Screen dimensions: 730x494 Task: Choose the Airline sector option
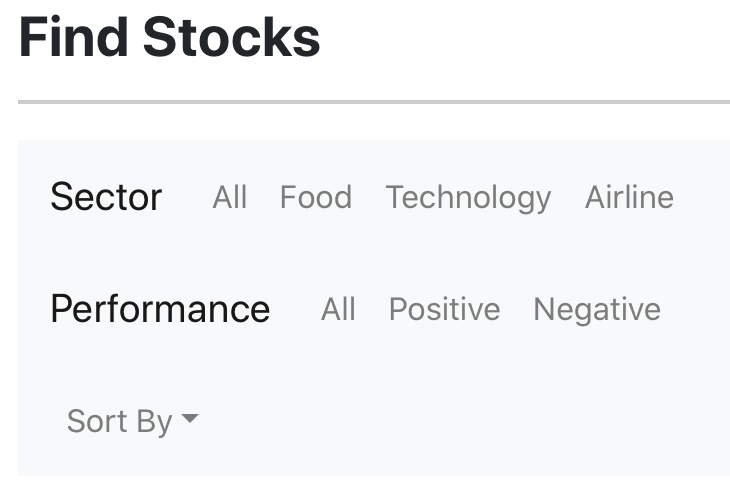[x=629, y=197]
